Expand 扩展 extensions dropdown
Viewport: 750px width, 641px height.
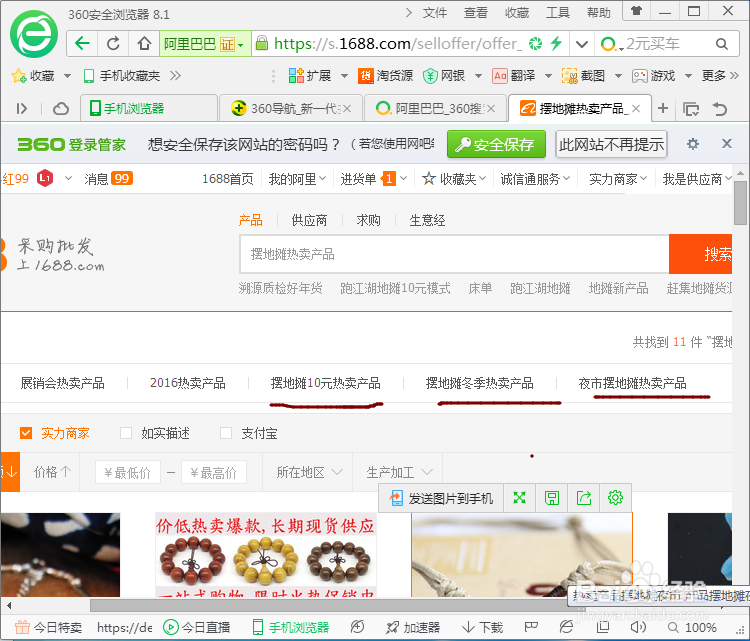pos(344,76)
